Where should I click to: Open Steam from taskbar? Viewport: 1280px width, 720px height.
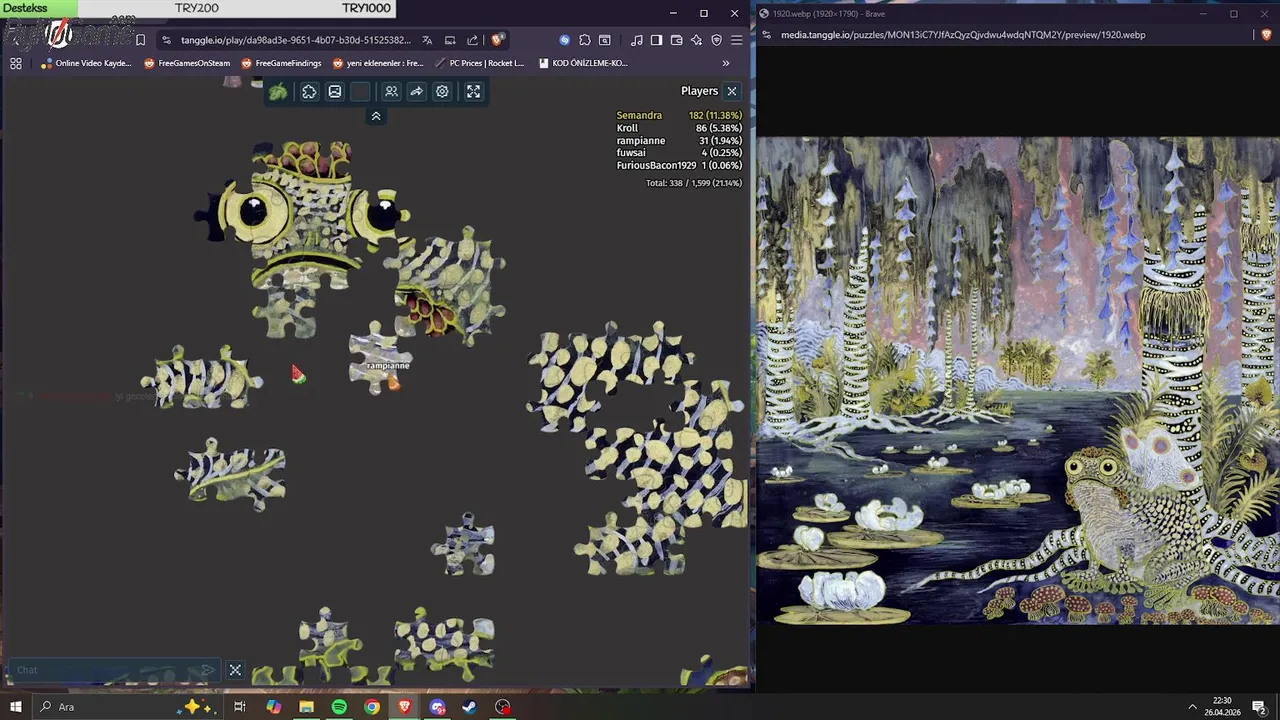pyautogui.click(x=470, y=707)
